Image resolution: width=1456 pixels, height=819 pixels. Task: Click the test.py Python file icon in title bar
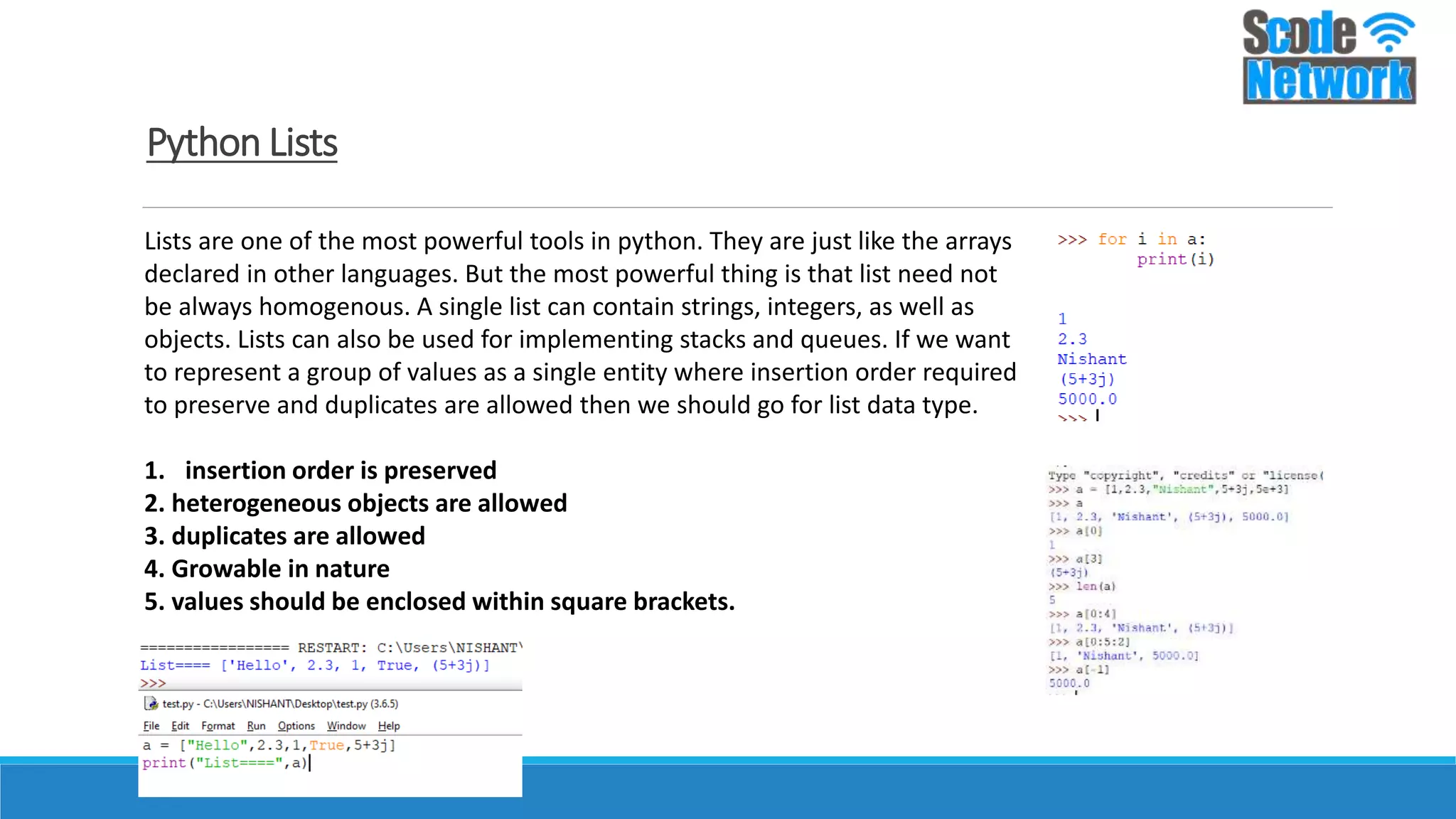tap(151, 703)
